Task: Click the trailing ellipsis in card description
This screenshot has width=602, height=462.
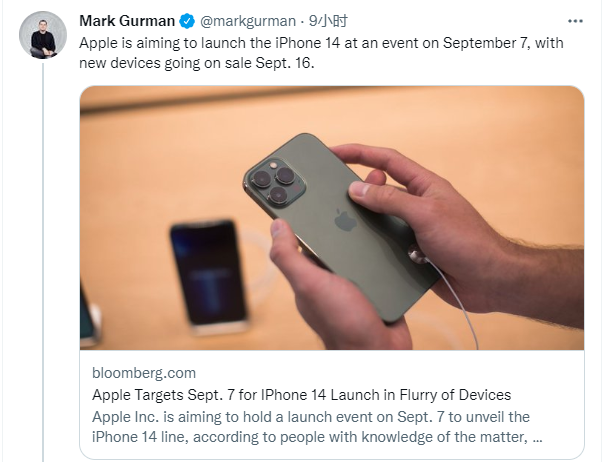Action: (538, 437)
